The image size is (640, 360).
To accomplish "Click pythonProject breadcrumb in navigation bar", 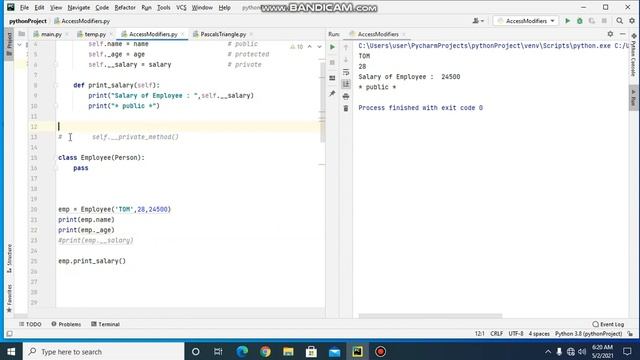I will 28,21.
